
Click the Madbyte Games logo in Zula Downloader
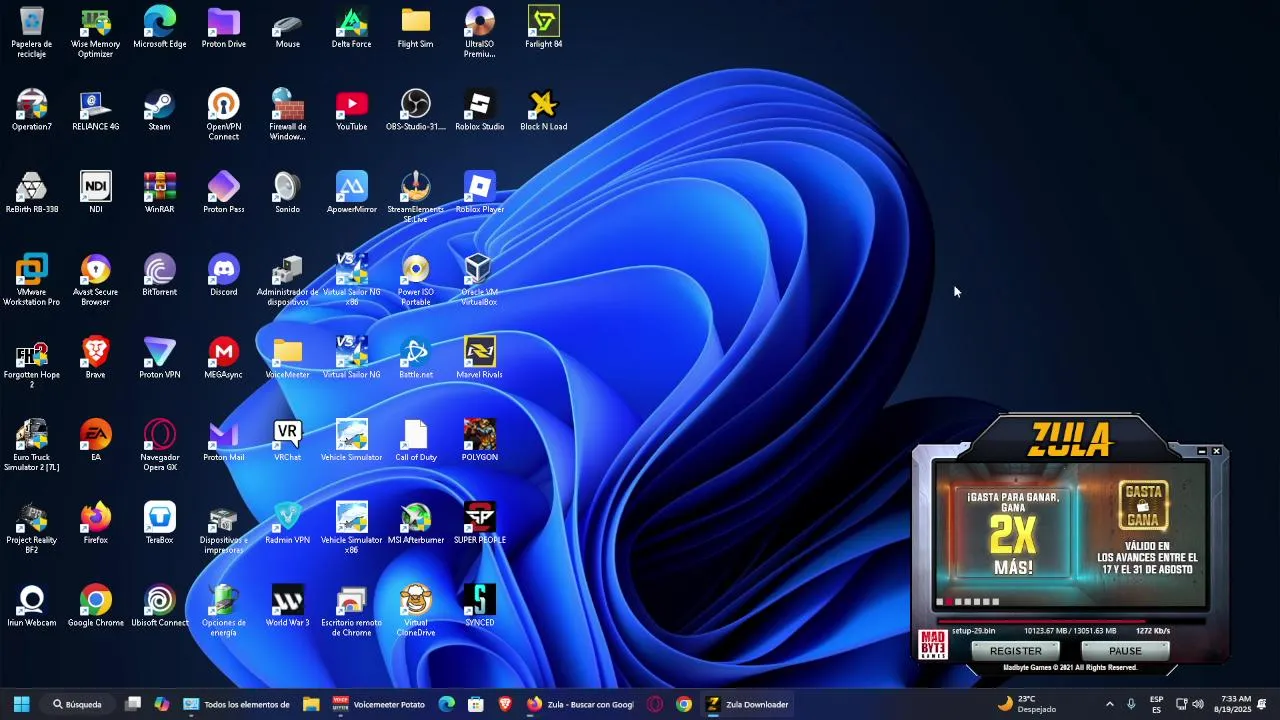[x=932, y=645]
